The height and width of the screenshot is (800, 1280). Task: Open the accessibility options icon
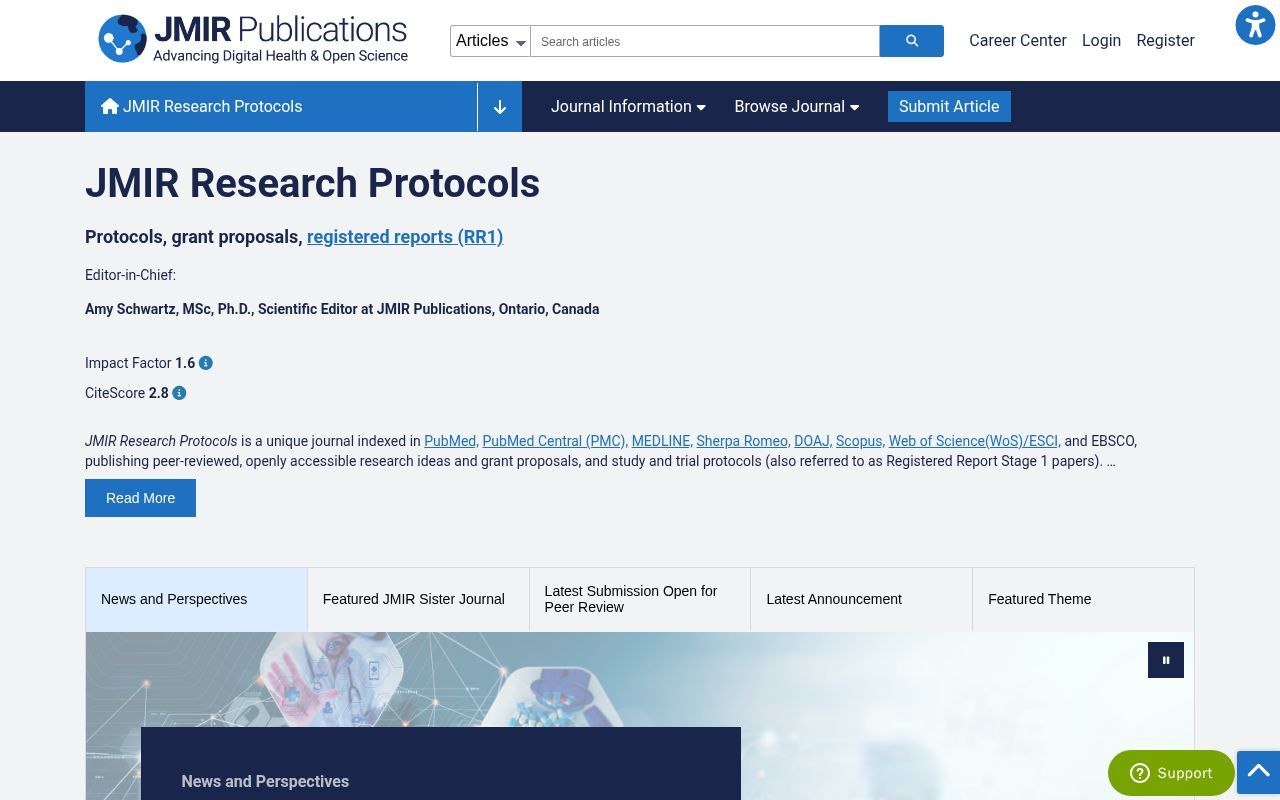[1255, 25]
